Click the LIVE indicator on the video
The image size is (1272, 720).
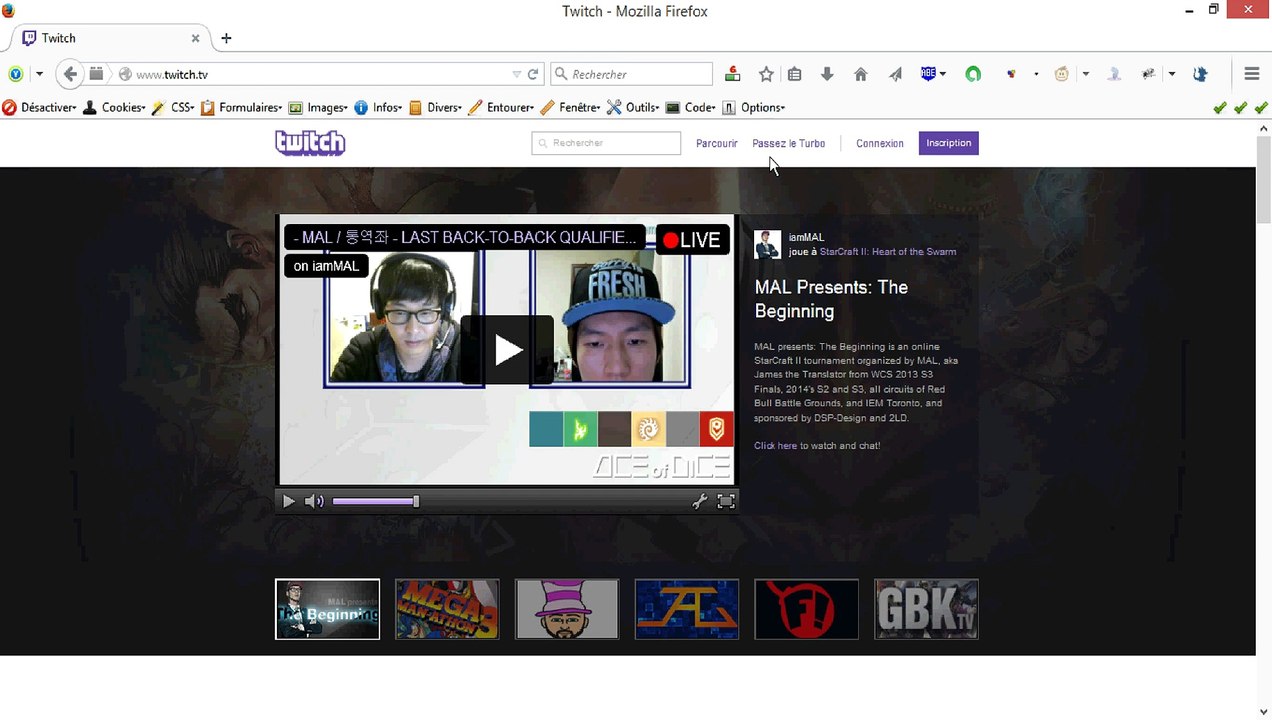coord(692,240)
